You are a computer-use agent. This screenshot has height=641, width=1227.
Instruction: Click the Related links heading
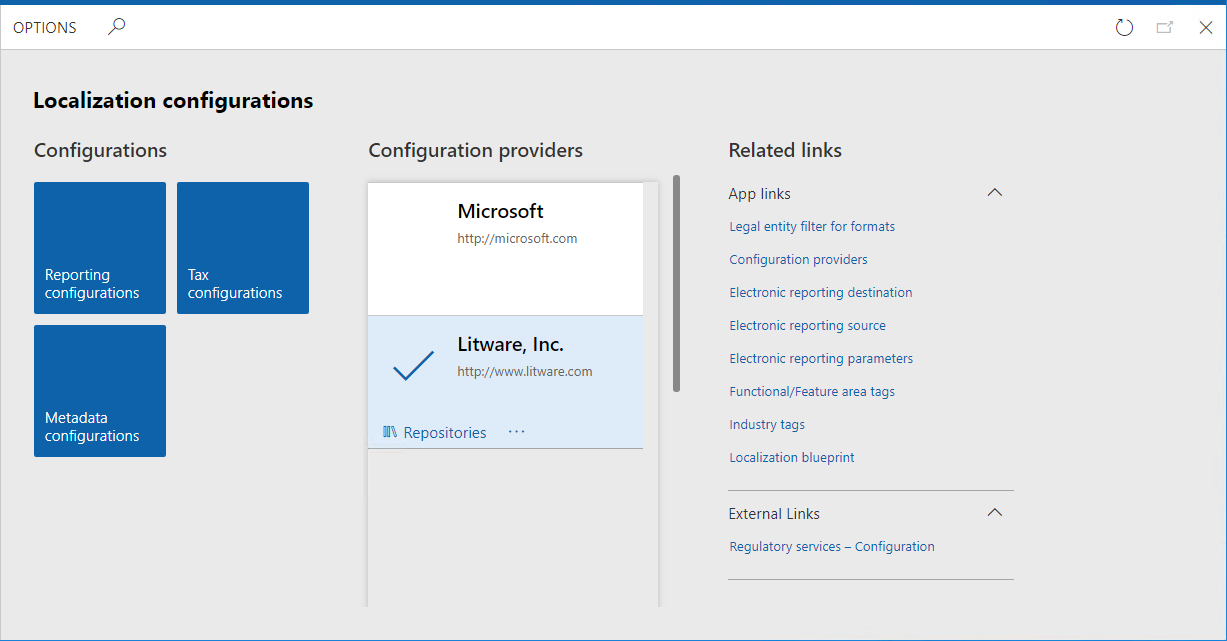coord(785,151)
